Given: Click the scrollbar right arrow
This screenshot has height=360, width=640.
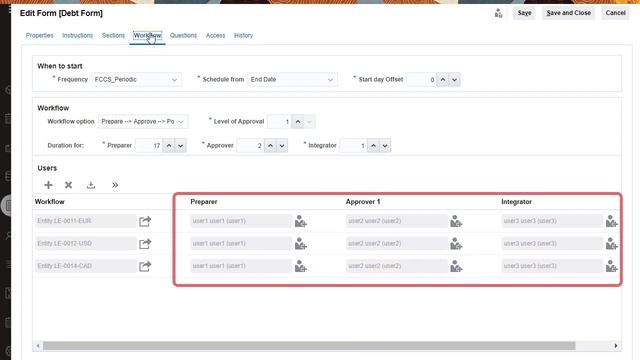Looking at the screenshot, I should [x=616, y=346].
